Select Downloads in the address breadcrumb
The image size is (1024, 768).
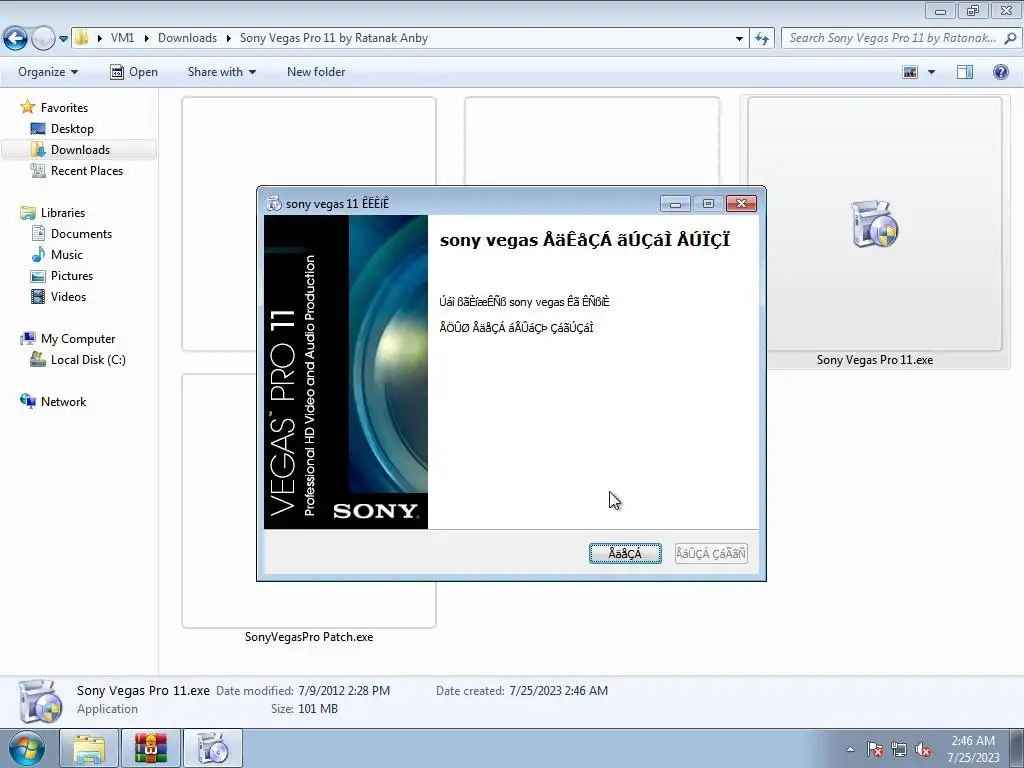[x=187, y=38]
